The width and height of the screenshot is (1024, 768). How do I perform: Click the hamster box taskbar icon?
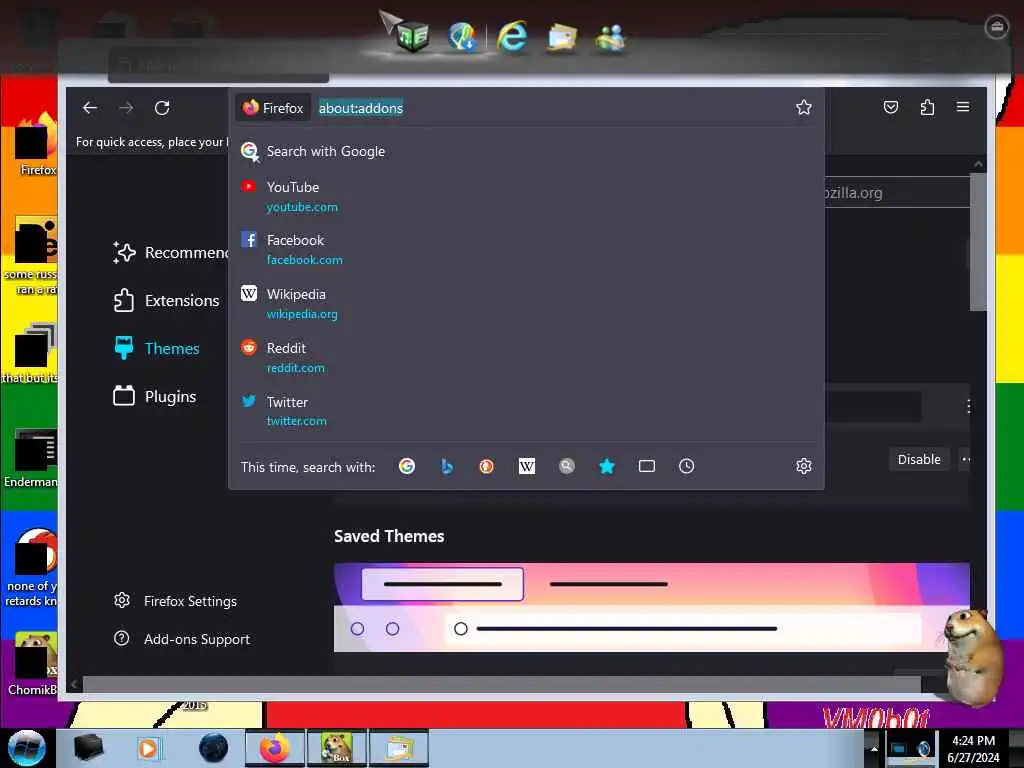coord(336,748)
